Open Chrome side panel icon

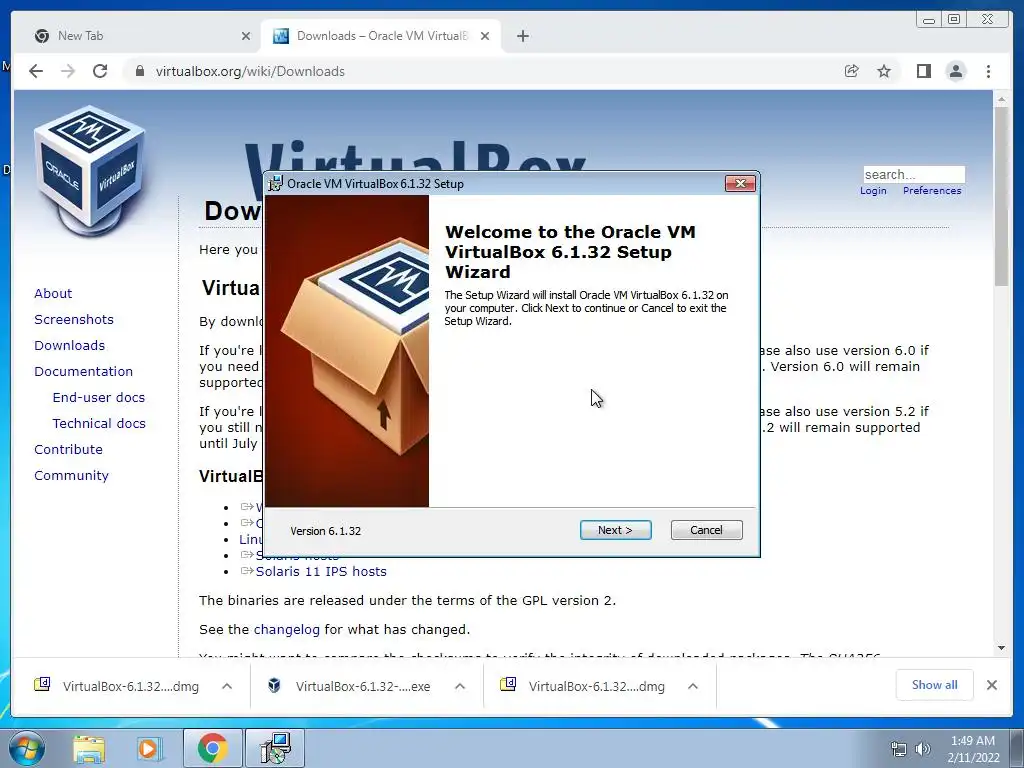(x=923, y=71)
